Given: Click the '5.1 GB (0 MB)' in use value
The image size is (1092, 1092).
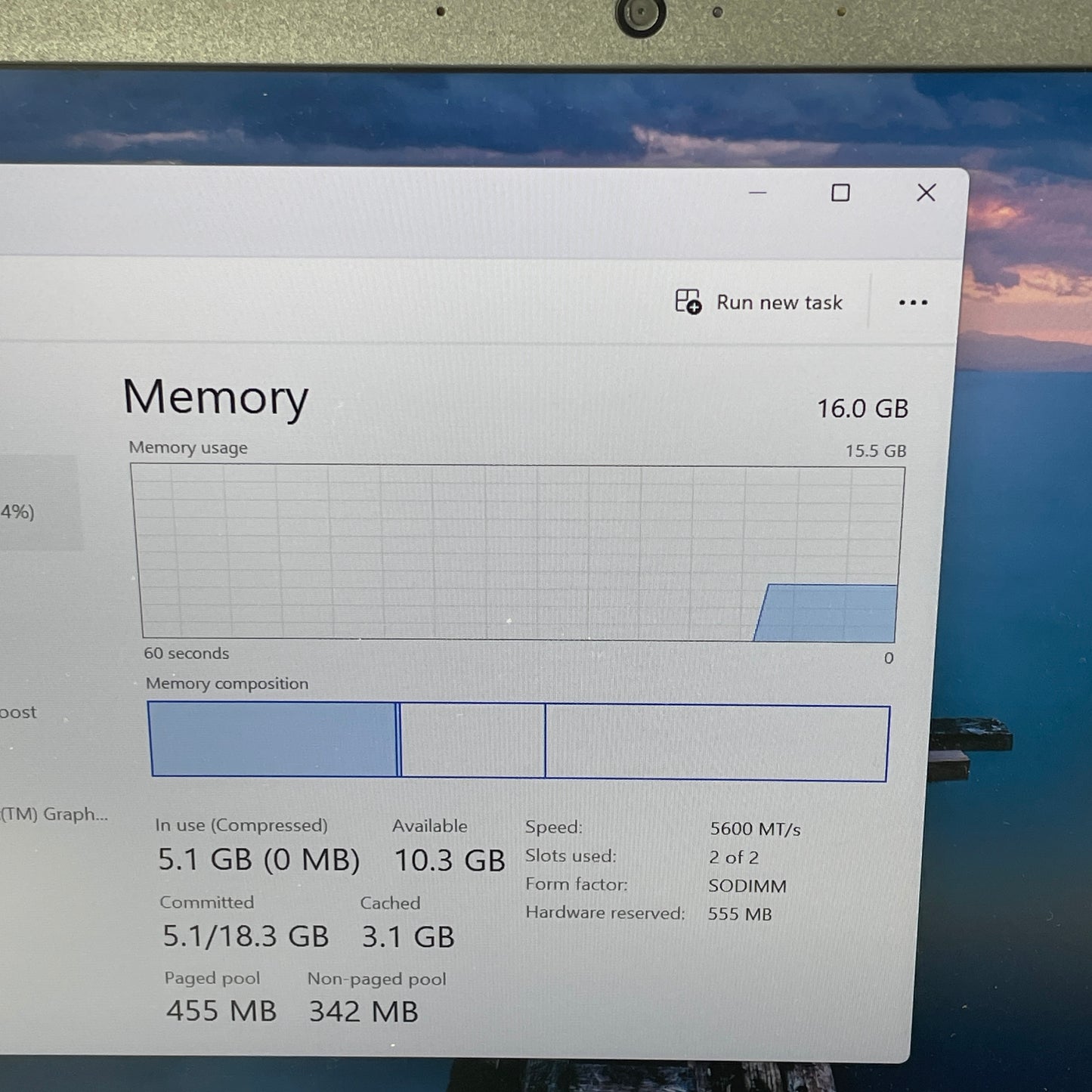Looking at the screenshot, I should (x=258, y=860).
